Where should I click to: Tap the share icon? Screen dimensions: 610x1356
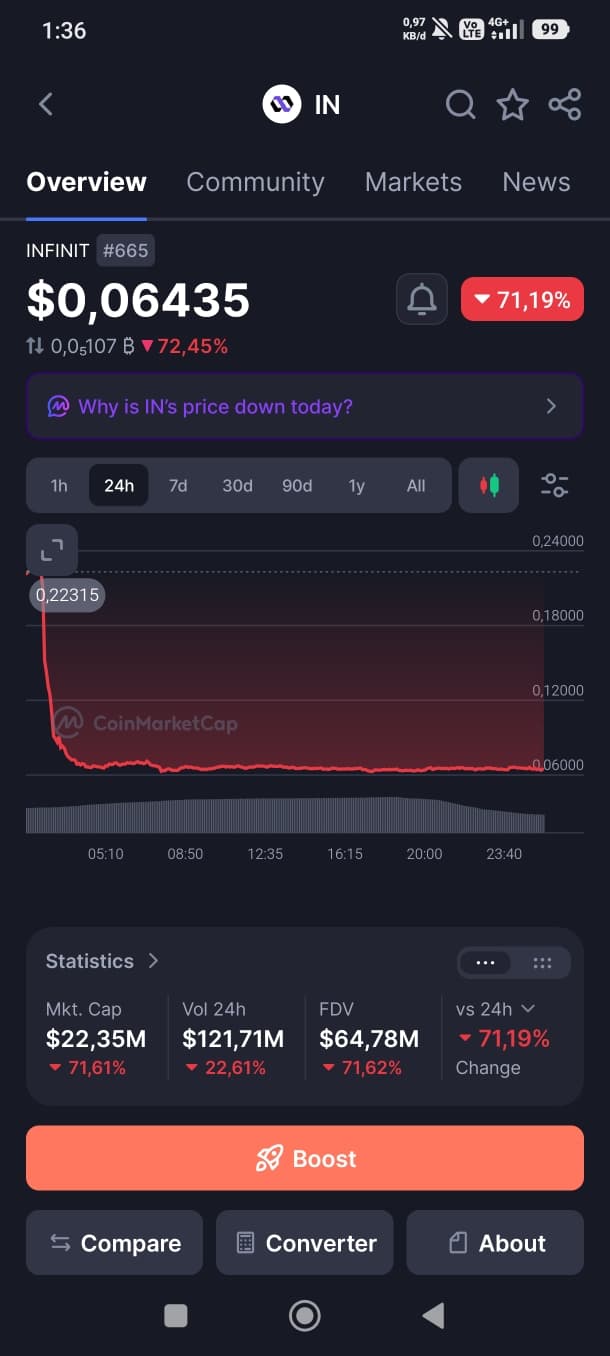point(565,104)
